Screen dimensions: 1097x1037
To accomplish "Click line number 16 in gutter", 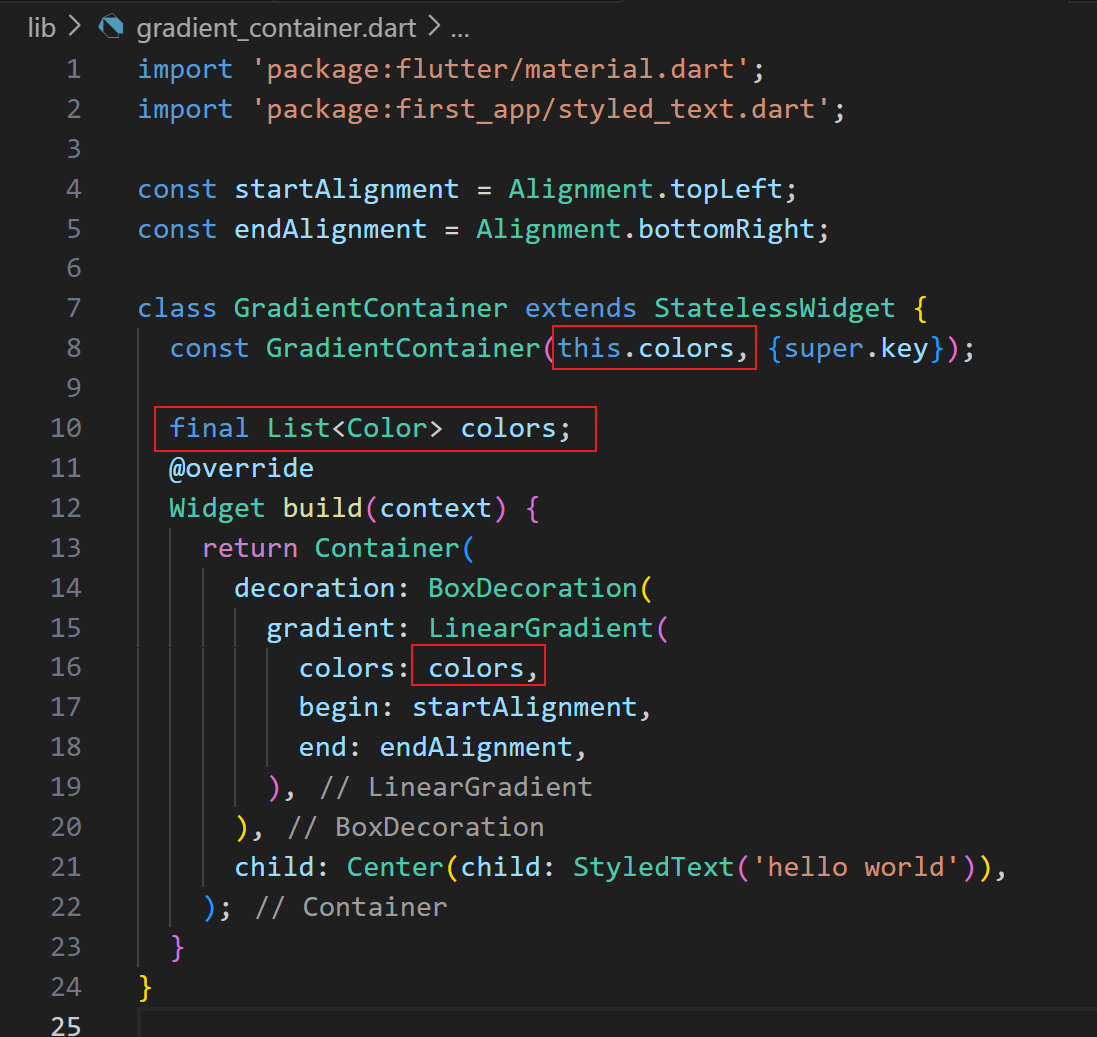I will pos(66,667).
